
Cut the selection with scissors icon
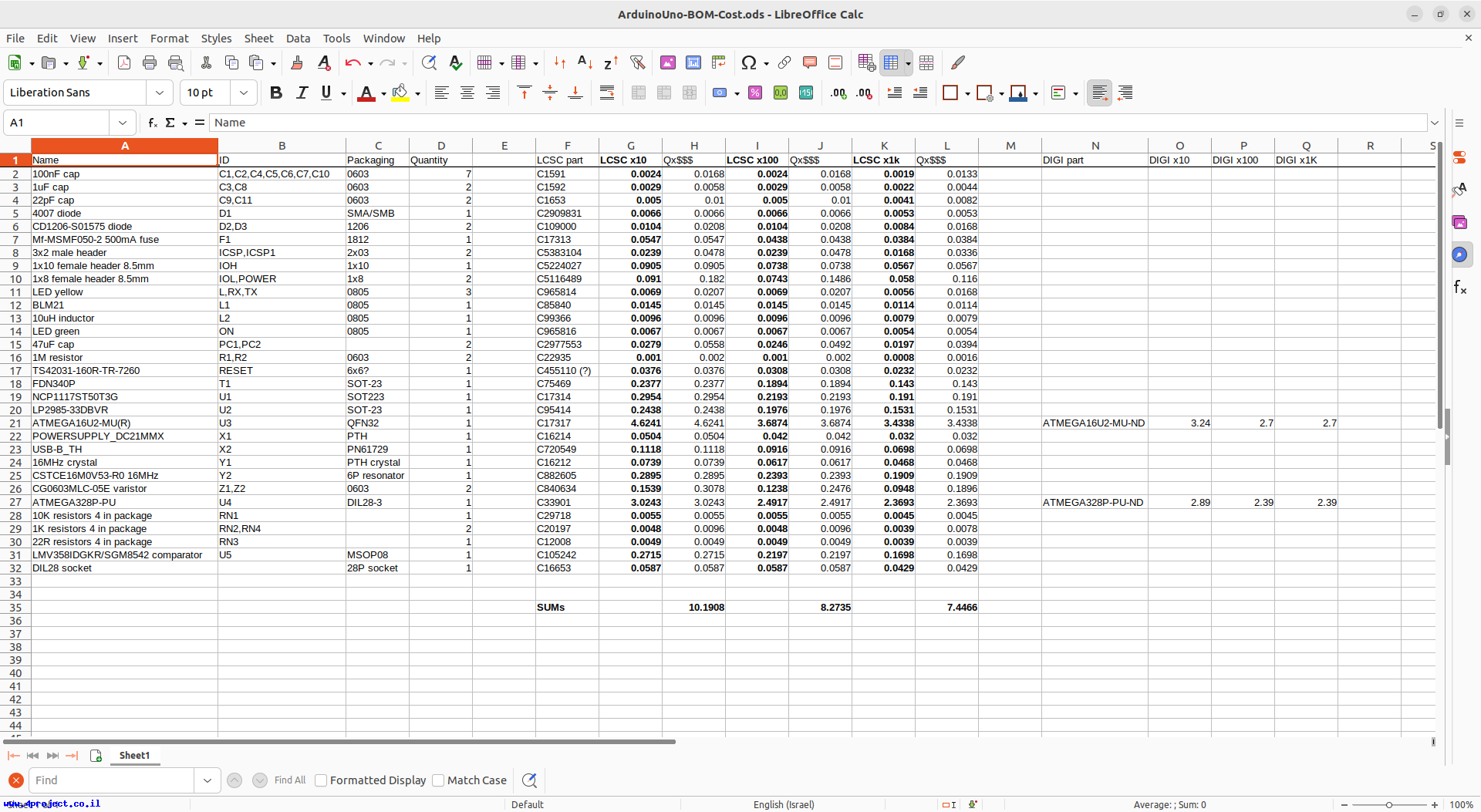tap(206, 63)
